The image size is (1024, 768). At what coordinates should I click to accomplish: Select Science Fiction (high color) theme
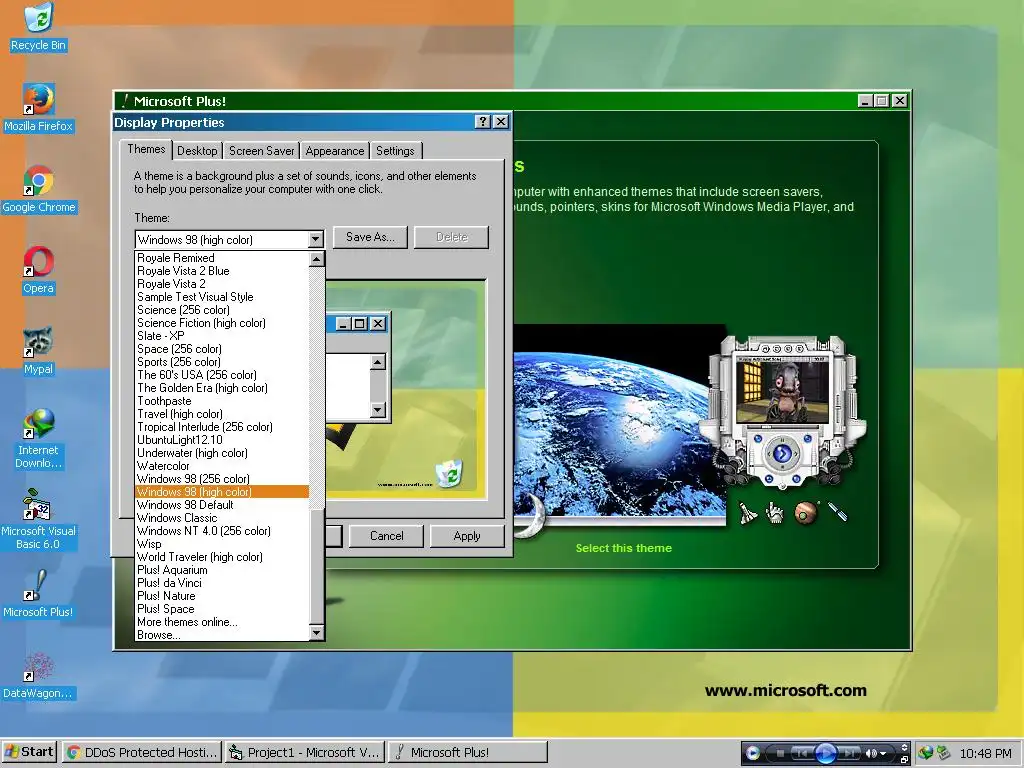222,323
